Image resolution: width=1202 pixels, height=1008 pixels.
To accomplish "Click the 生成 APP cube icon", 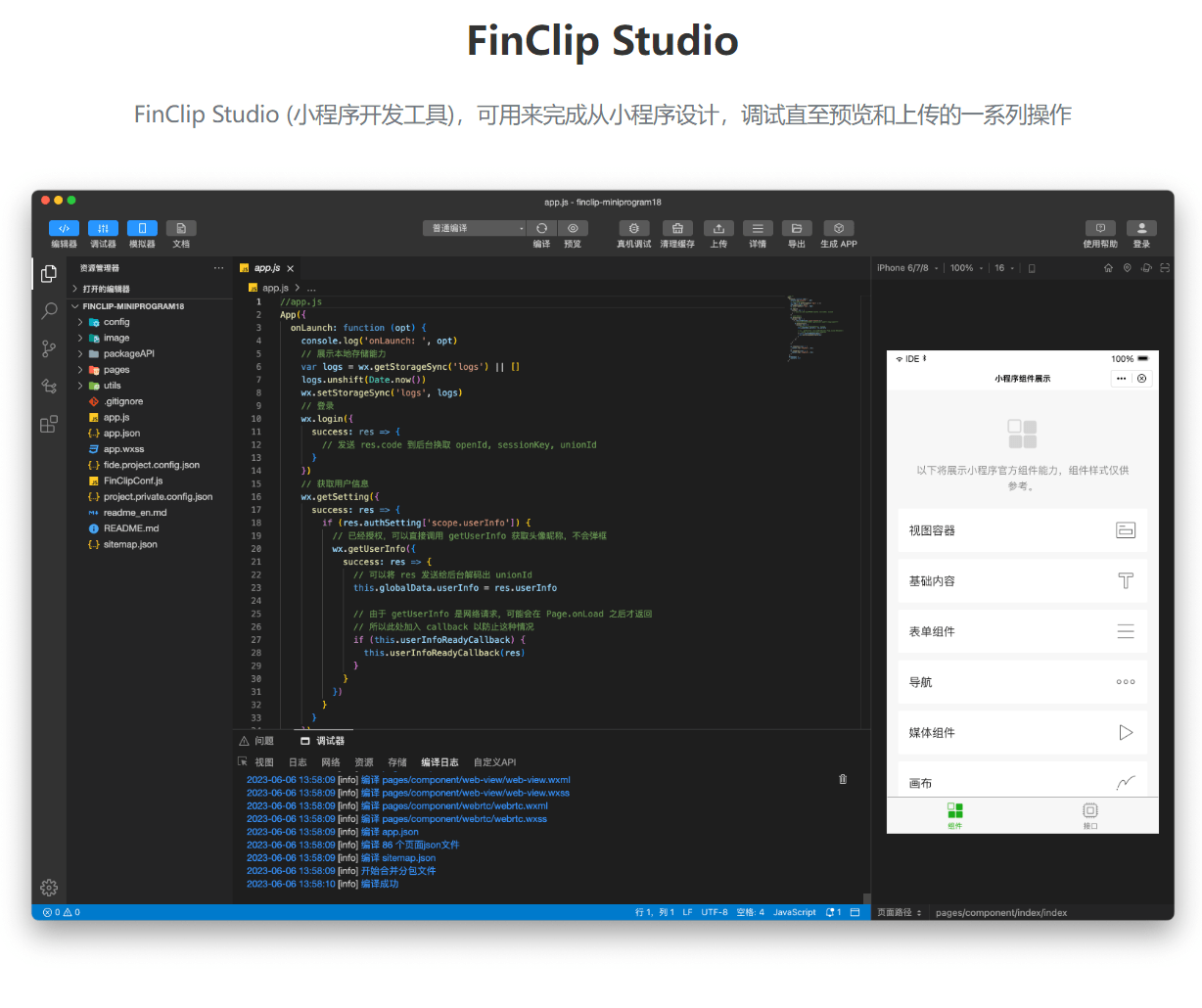I will tap(839, 228).
